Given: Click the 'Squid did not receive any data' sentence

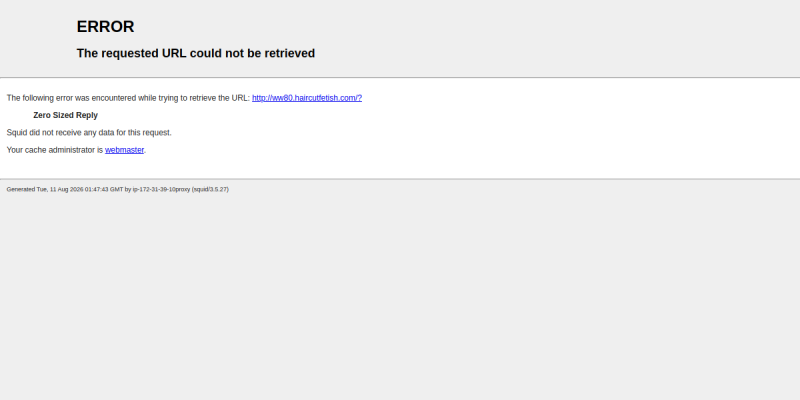Looking at the screenshot, I should pos(89,133).
